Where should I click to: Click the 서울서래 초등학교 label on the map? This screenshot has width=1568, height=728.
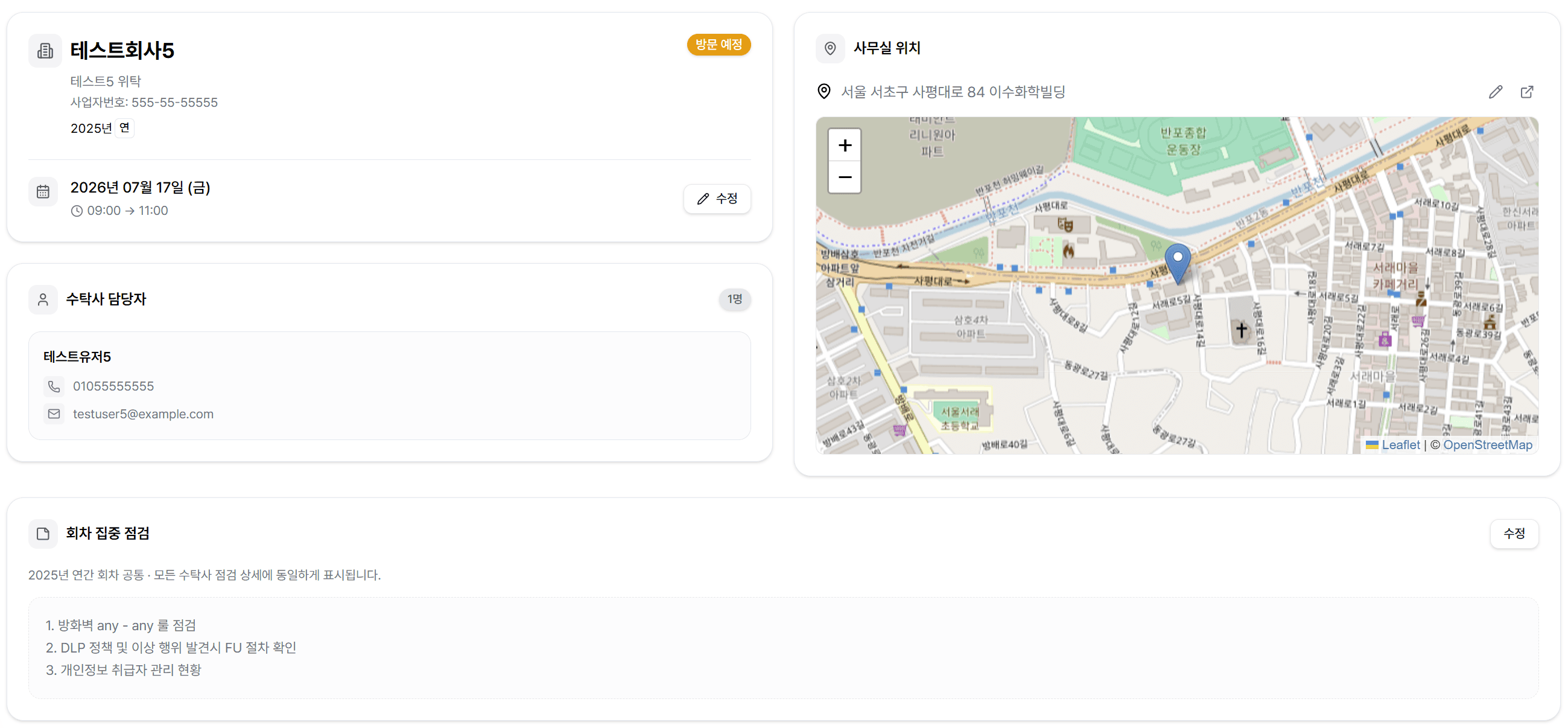960,418
